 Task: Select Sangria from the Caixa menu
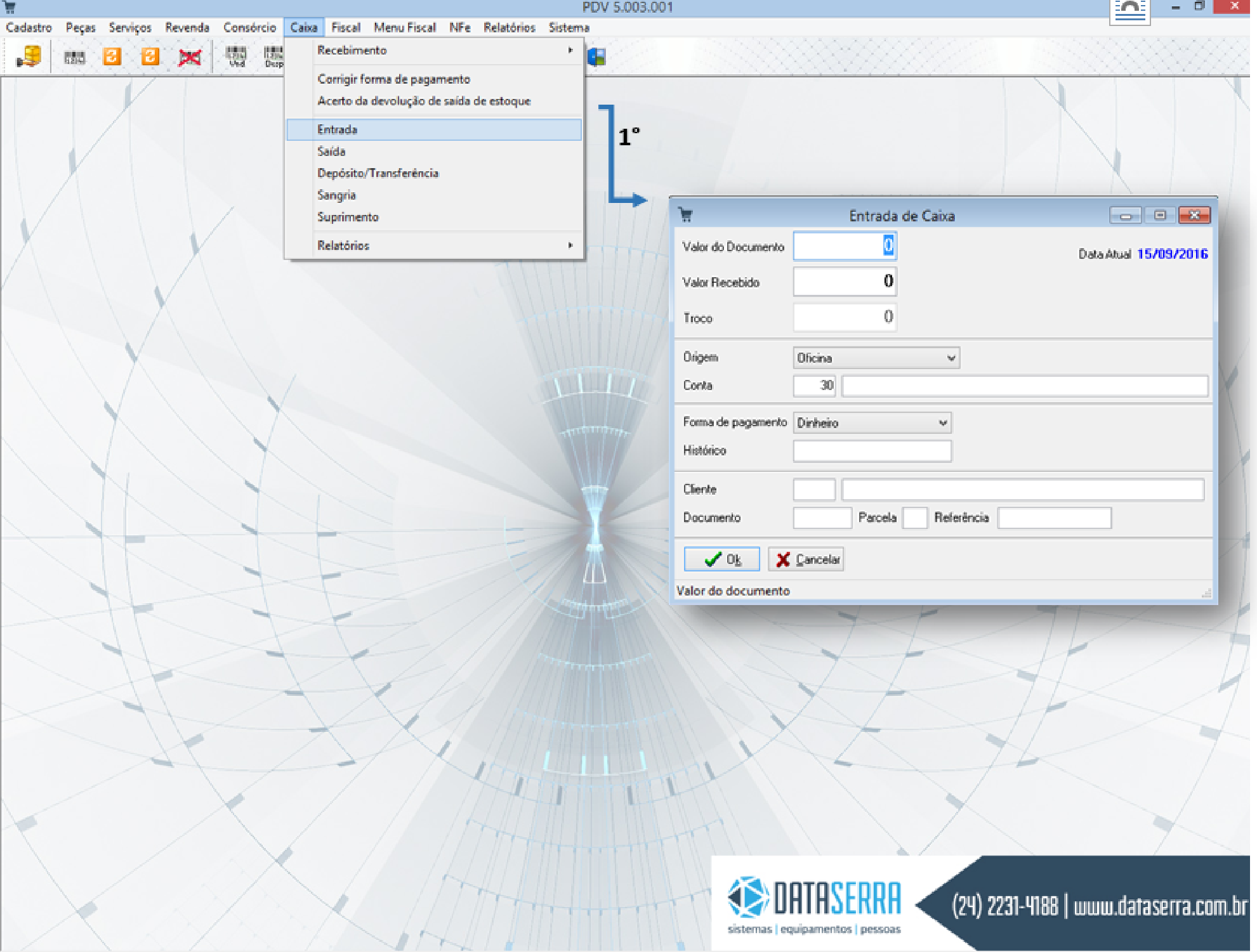click(336, 195)
